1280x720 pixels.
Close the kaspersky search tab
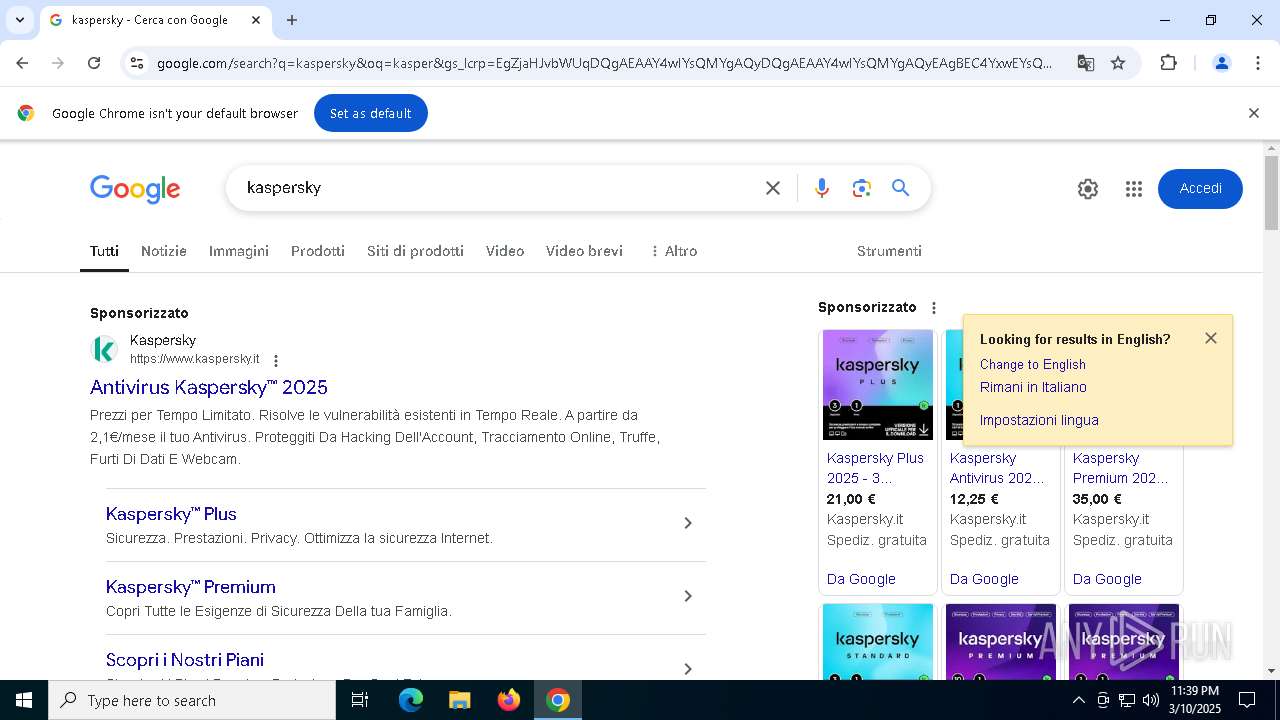[256, 20]
